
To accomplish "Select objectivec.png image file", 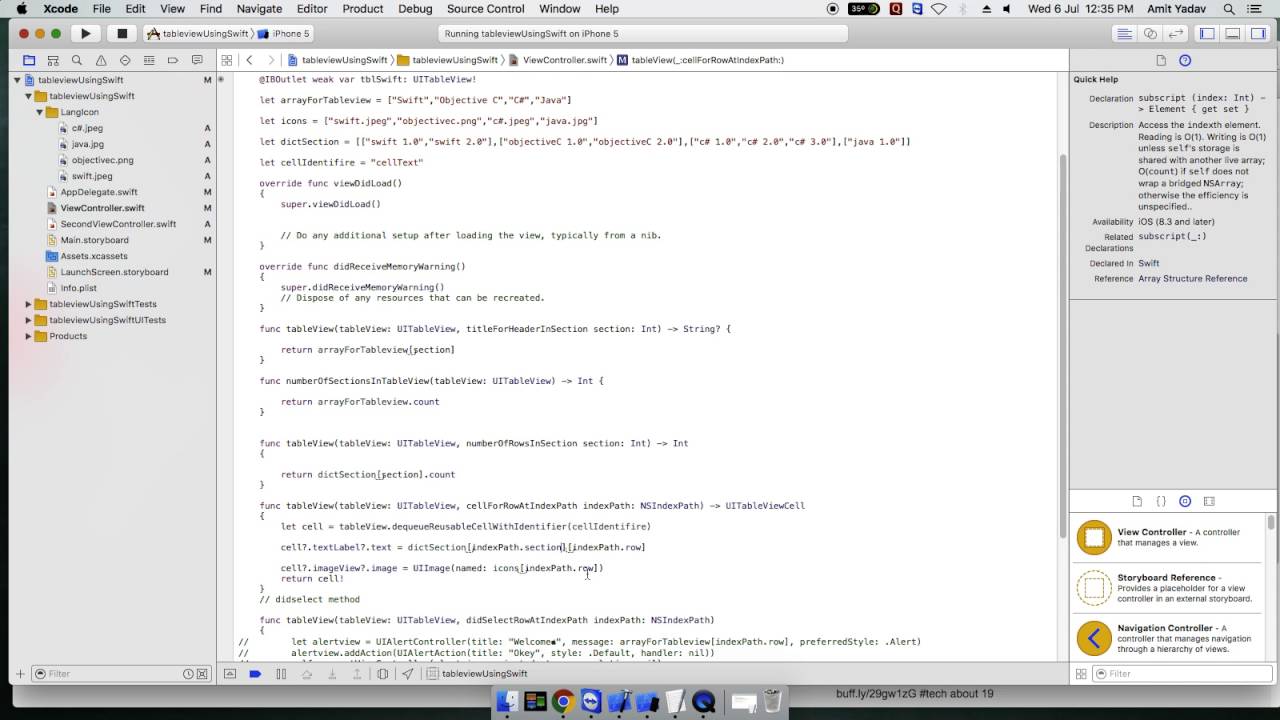I will (x=102, y=160).
